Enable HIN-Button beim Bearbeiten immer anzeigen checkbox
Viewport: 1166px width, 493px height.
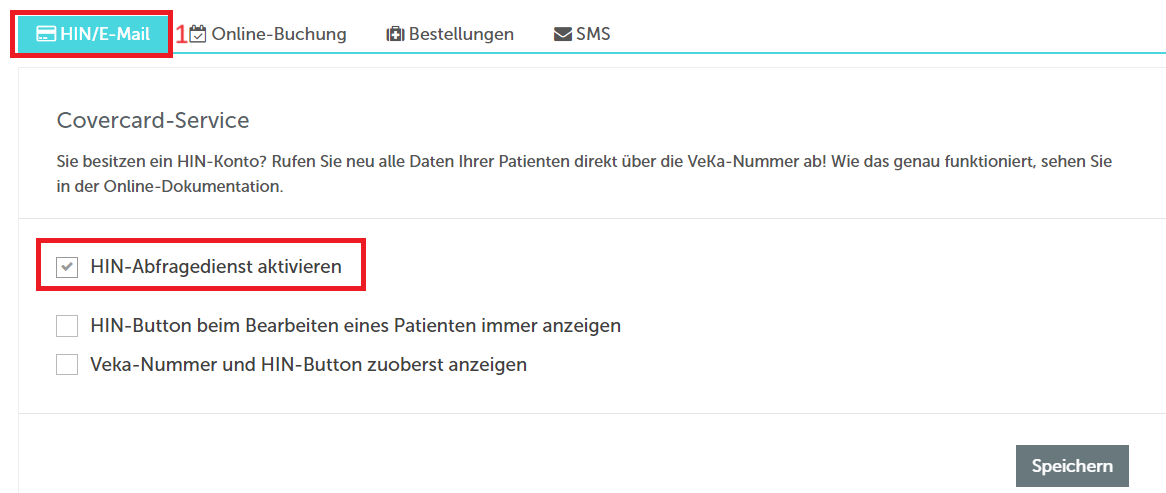(67, 326)
